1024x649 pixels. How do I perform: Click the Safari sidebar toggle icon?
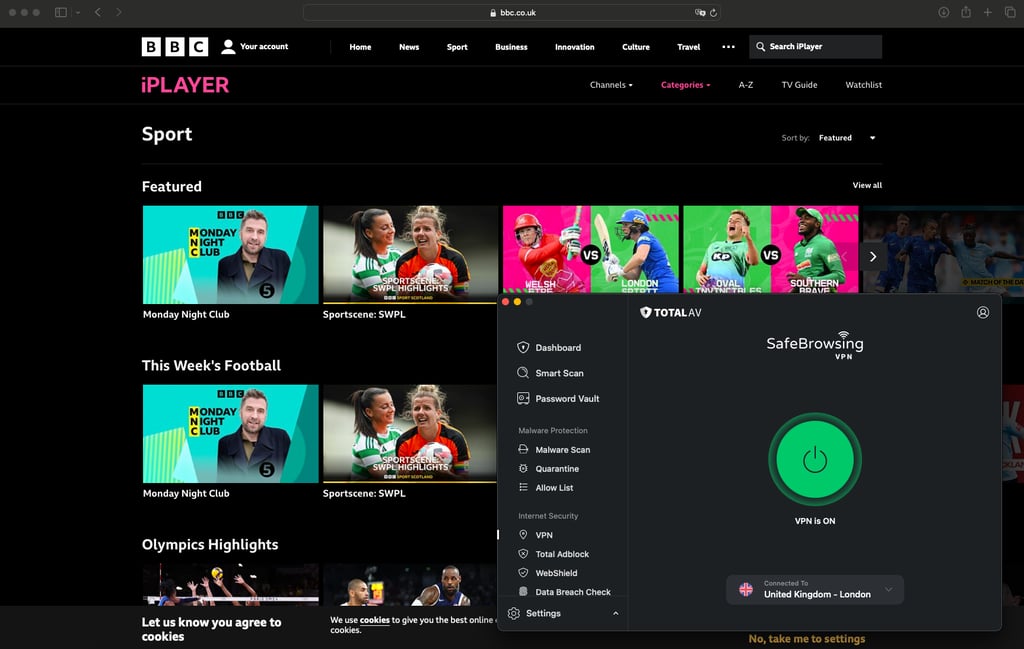61,12
